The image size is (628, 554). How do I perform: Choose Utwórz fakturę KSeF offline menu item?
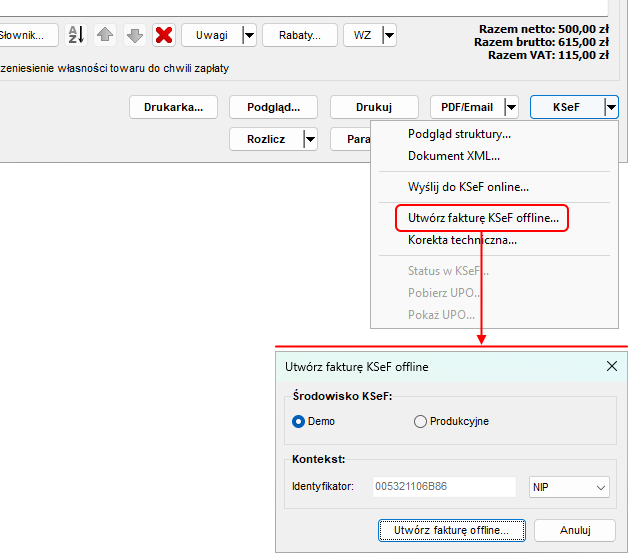tap(483, 217)
